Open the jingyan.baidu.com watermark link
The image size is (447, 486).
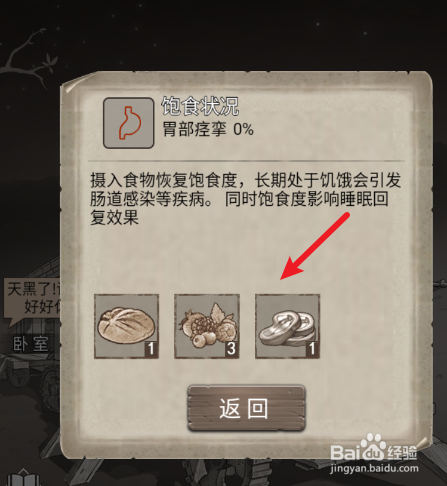pos(374,469)
